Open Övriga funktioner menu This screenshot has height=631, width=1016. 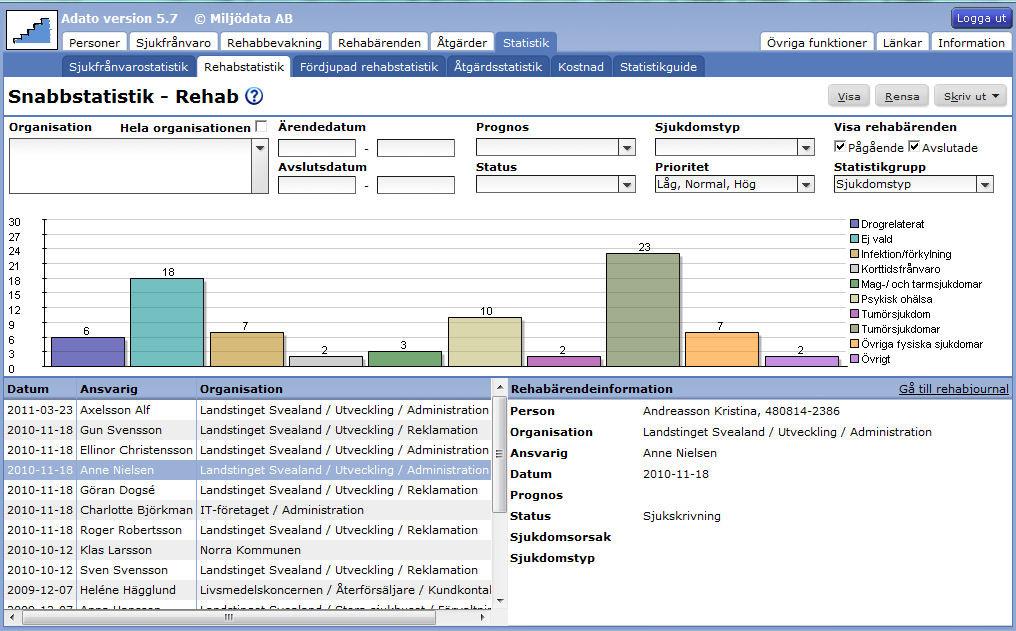(816, 43)
